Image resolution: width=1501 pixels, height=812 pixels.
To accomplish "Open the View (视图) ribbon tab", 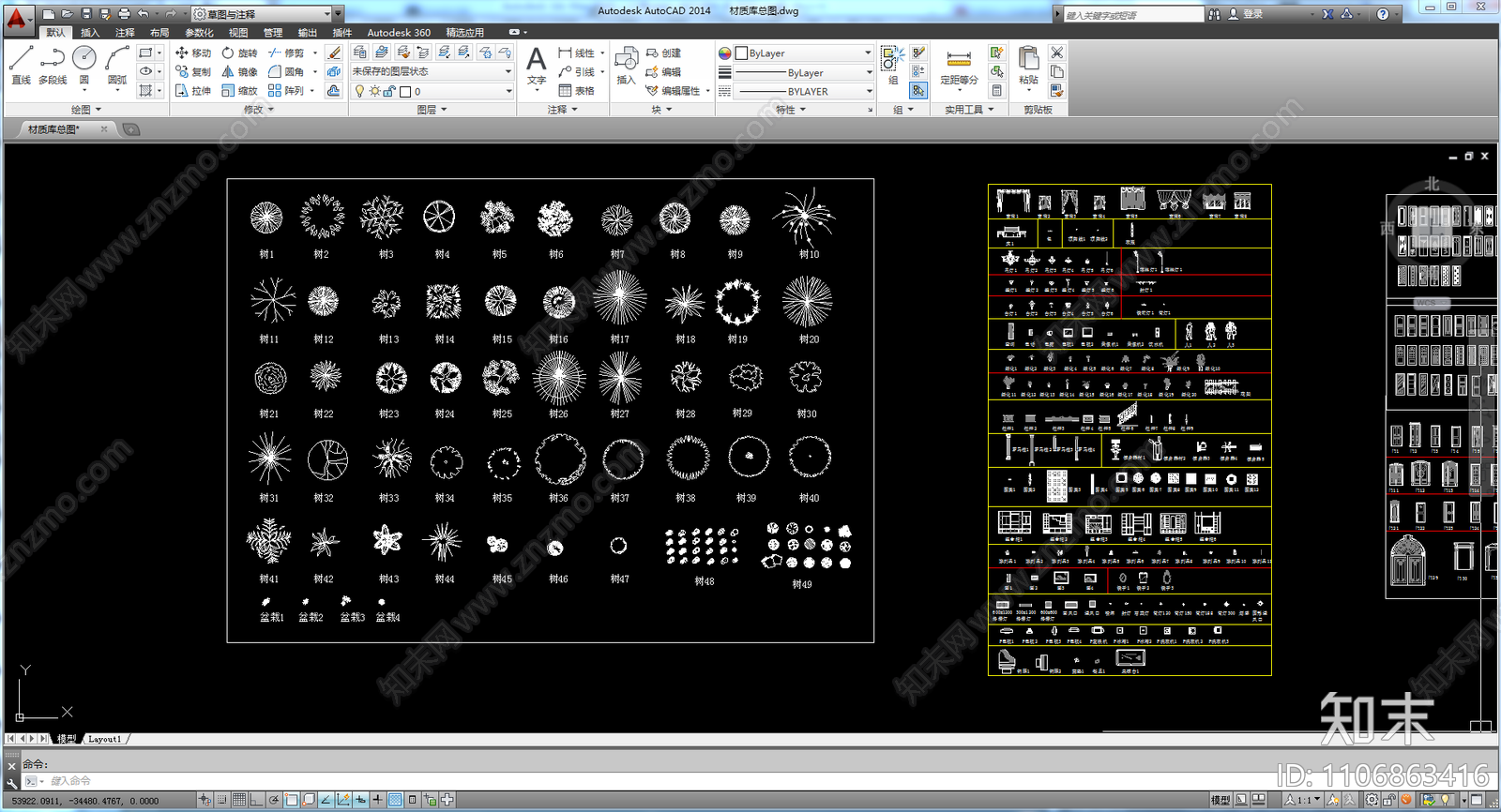I will point(238,33).
